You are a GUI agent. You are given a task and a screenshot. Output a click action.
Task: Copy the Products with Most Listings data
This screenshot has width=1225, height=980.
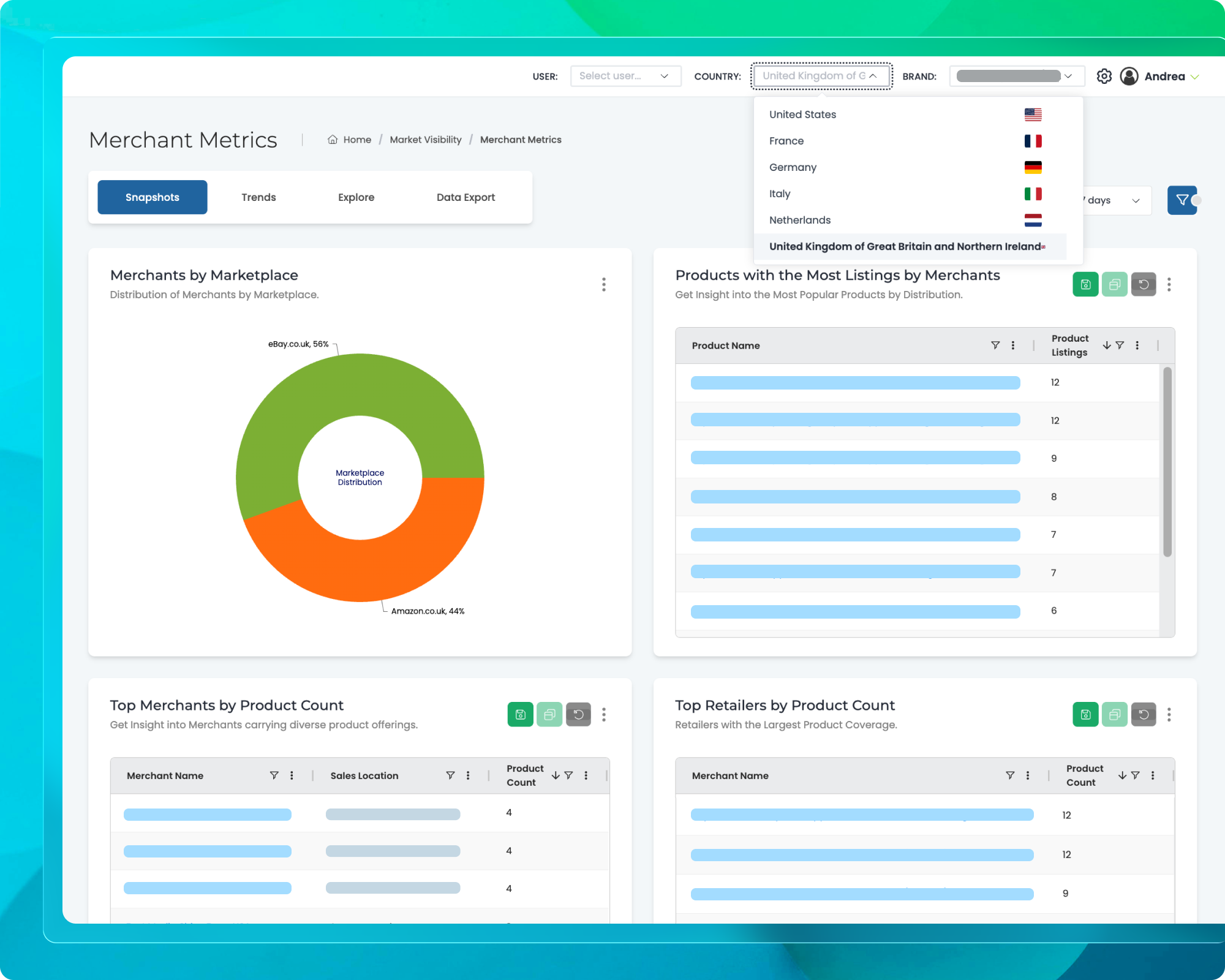click(x=1114, y=284)
